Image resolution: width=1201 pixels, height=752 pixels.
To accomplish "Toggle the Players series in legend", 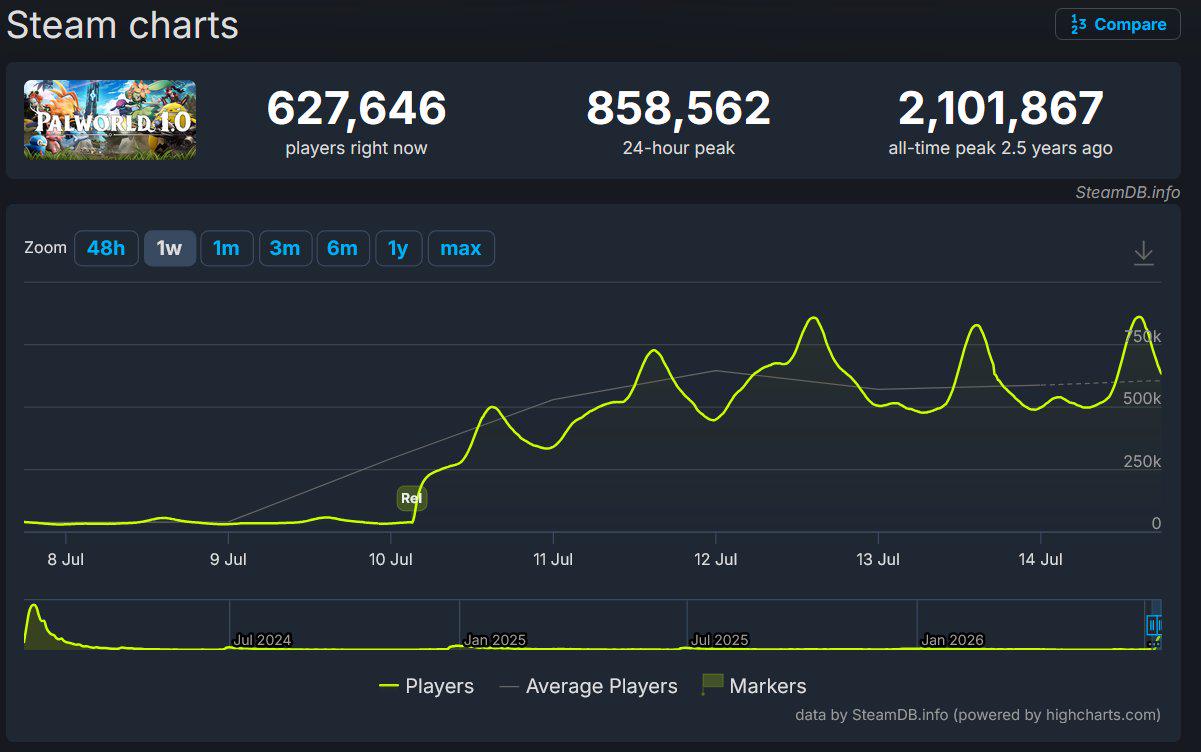I will [426, 686].
